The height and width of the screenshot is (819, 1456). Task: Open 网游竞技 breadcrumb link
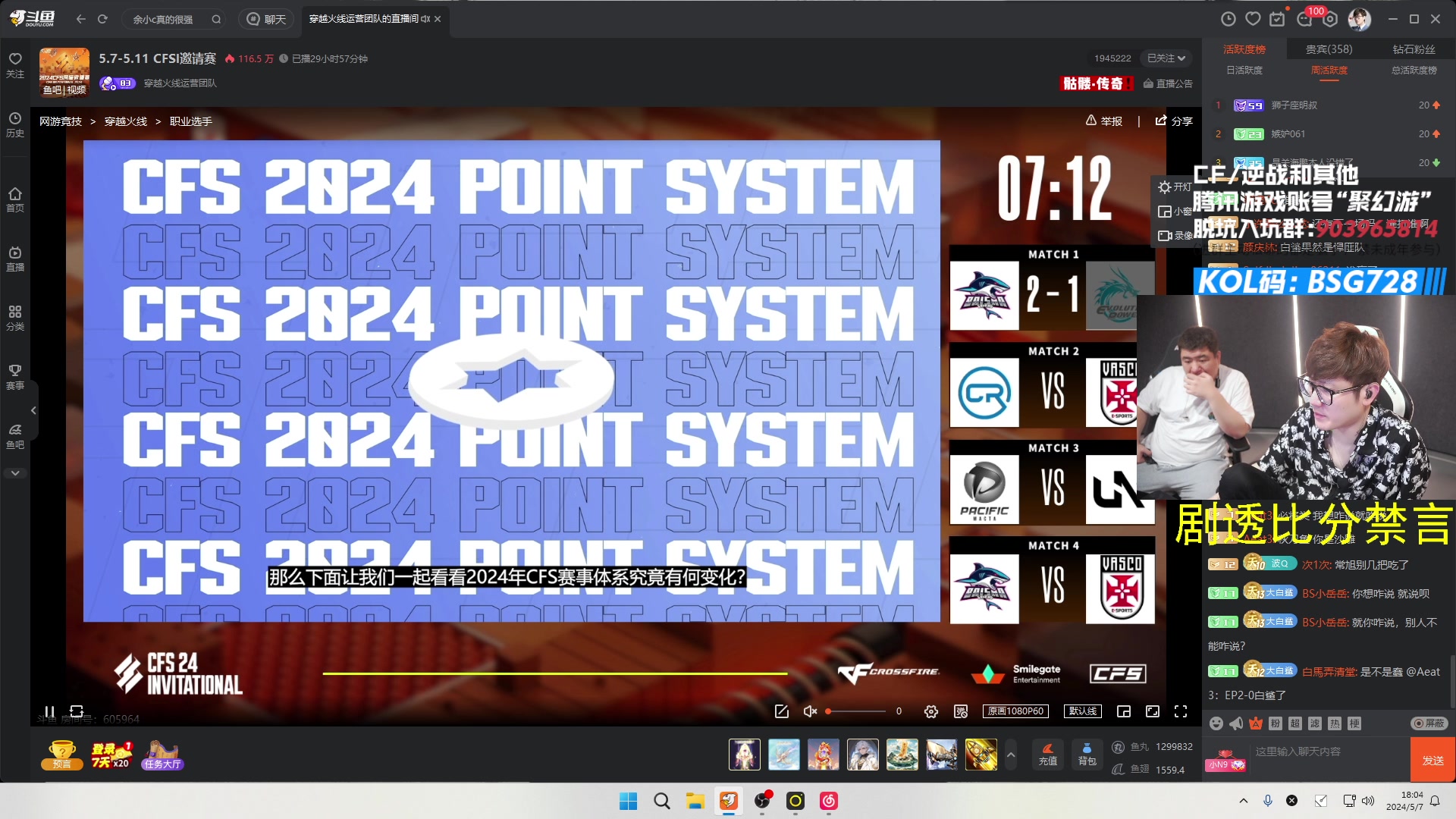tap(61, 121)
